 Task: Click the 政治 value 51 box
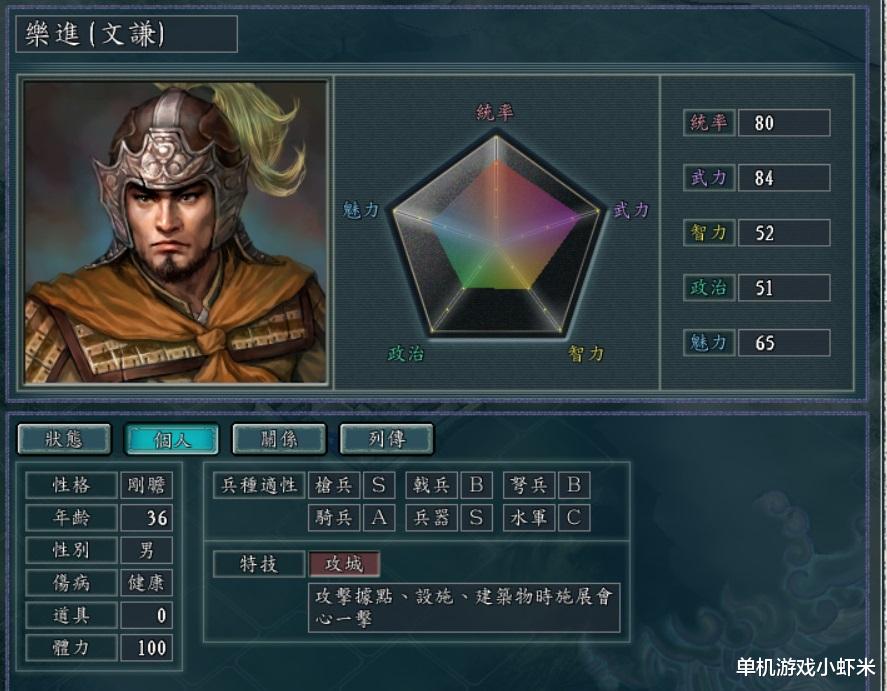pos(784,287)
